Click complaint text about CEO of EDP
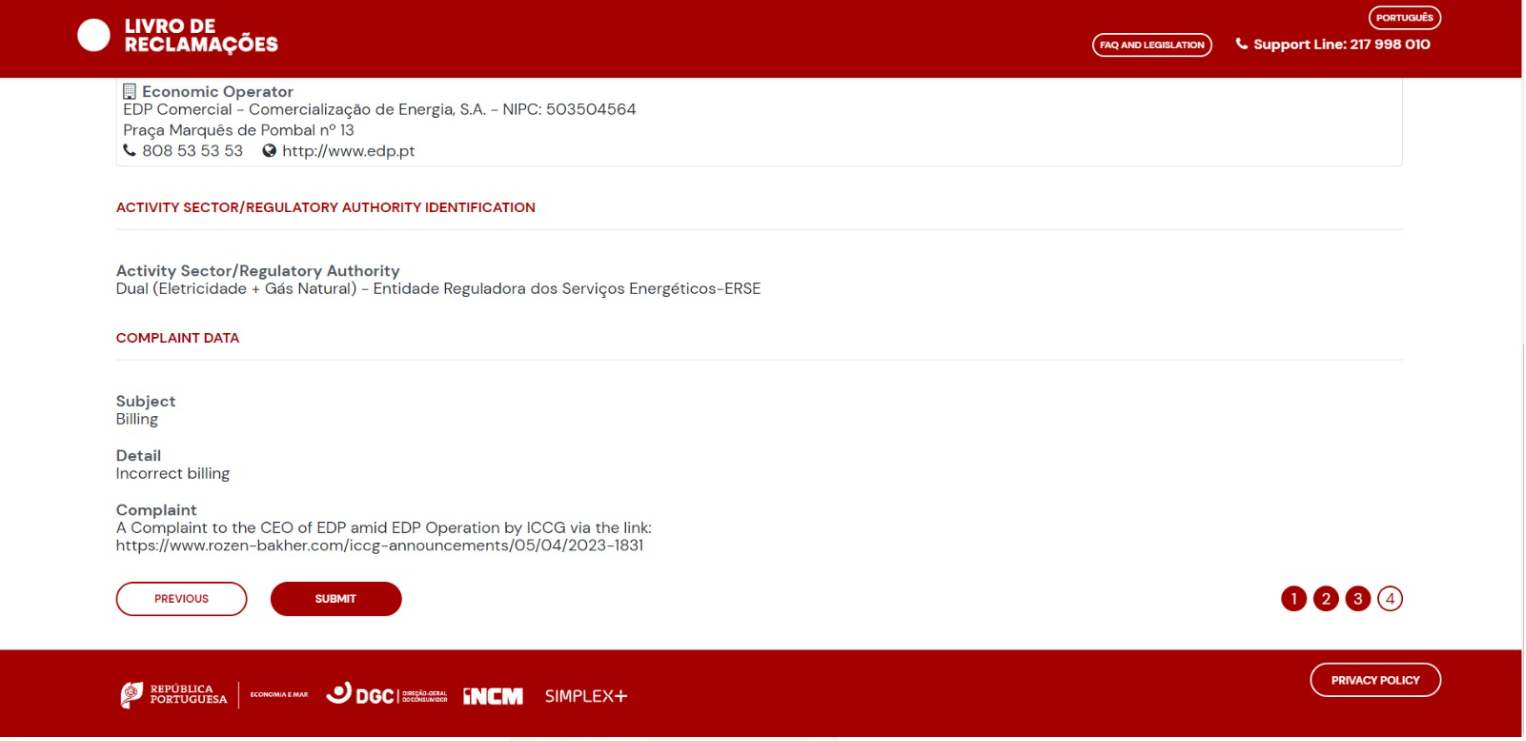 384,528
